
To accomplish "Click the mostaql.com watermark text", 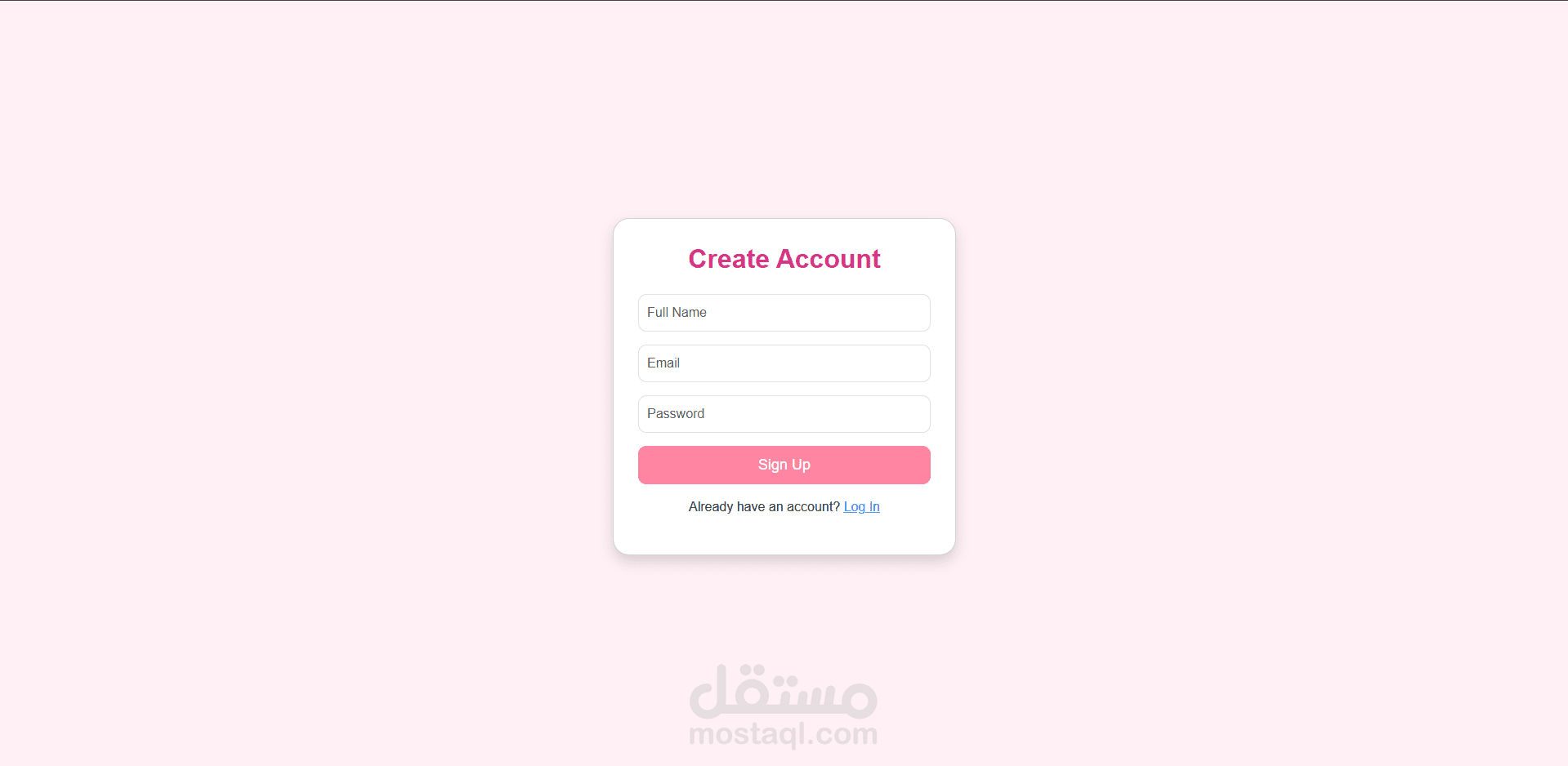I will click(x=784, y=734).
